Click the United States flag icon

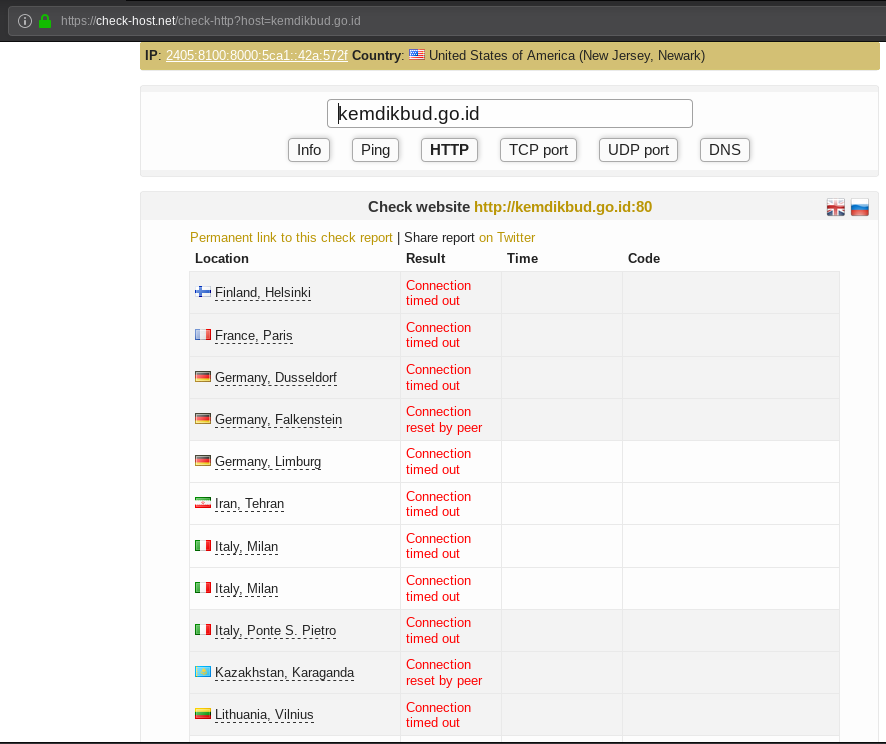click(x=417, y=55)
